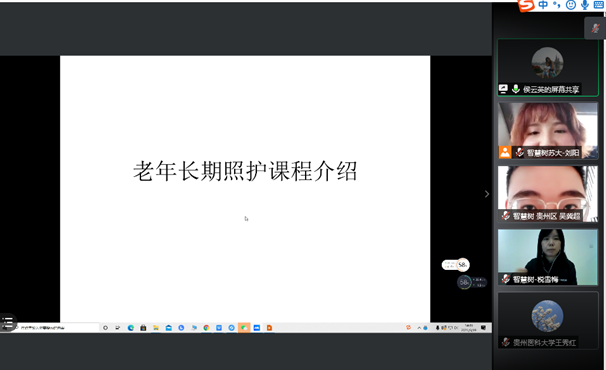
Task: Open the hamburger list menu at bottom left
Action: pyautogui.click(x=8, y=322)
